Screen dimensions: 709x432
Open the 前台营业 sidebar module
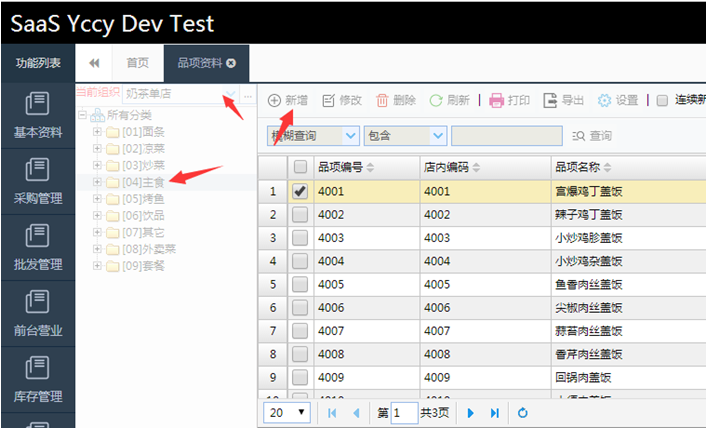pyautogui.click(x=38, y=313)
